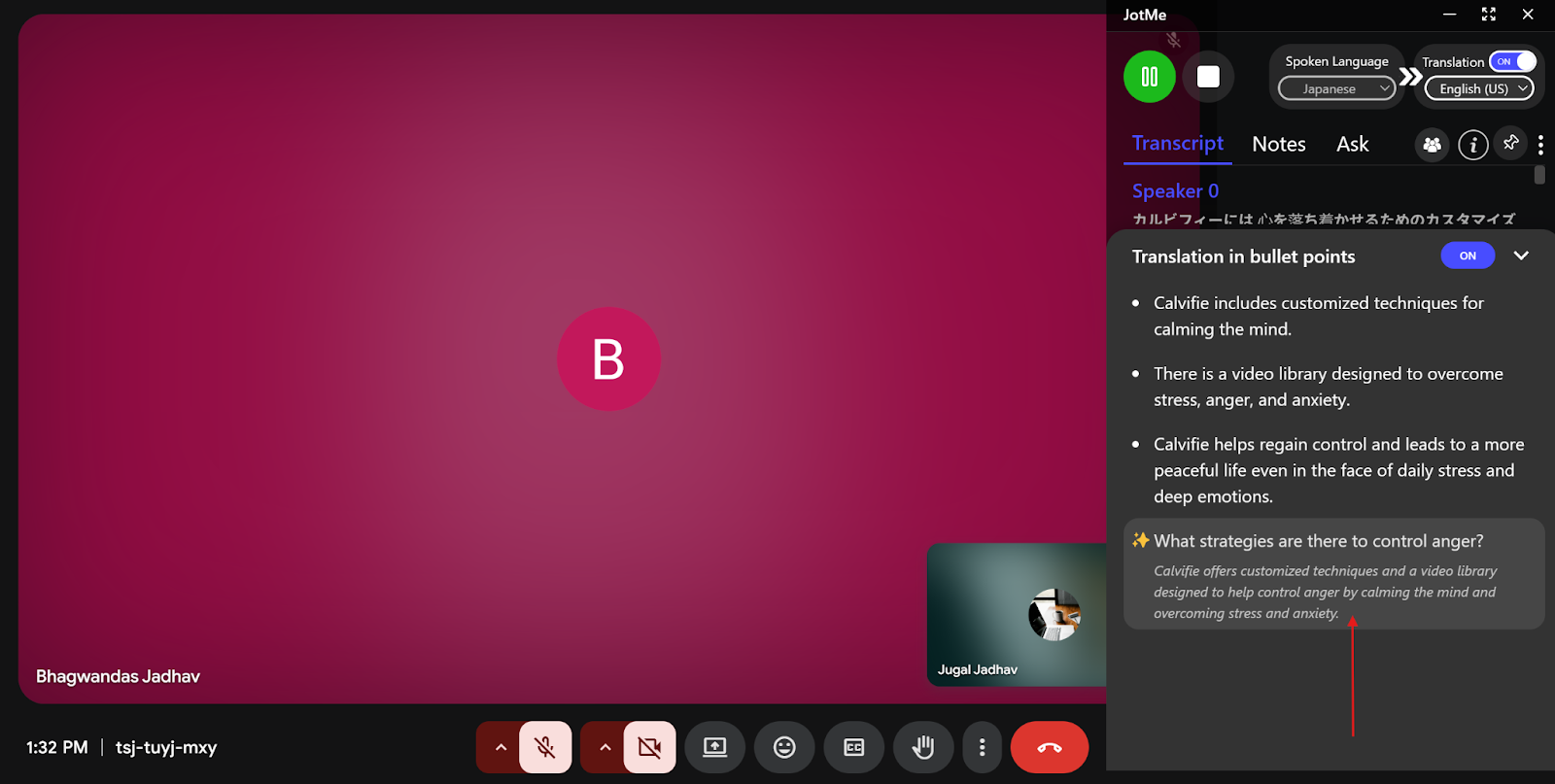Pause the JotMe recording

point(1150,77)
